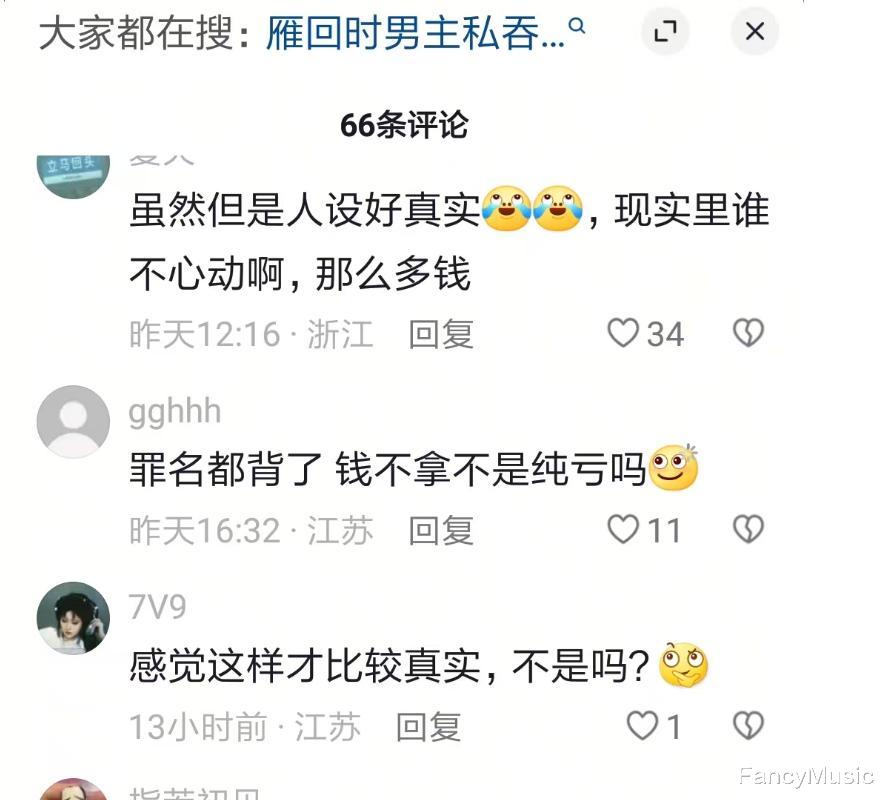Like the comment posted from 浙江
Screen dimensions: 884x800
622,333
